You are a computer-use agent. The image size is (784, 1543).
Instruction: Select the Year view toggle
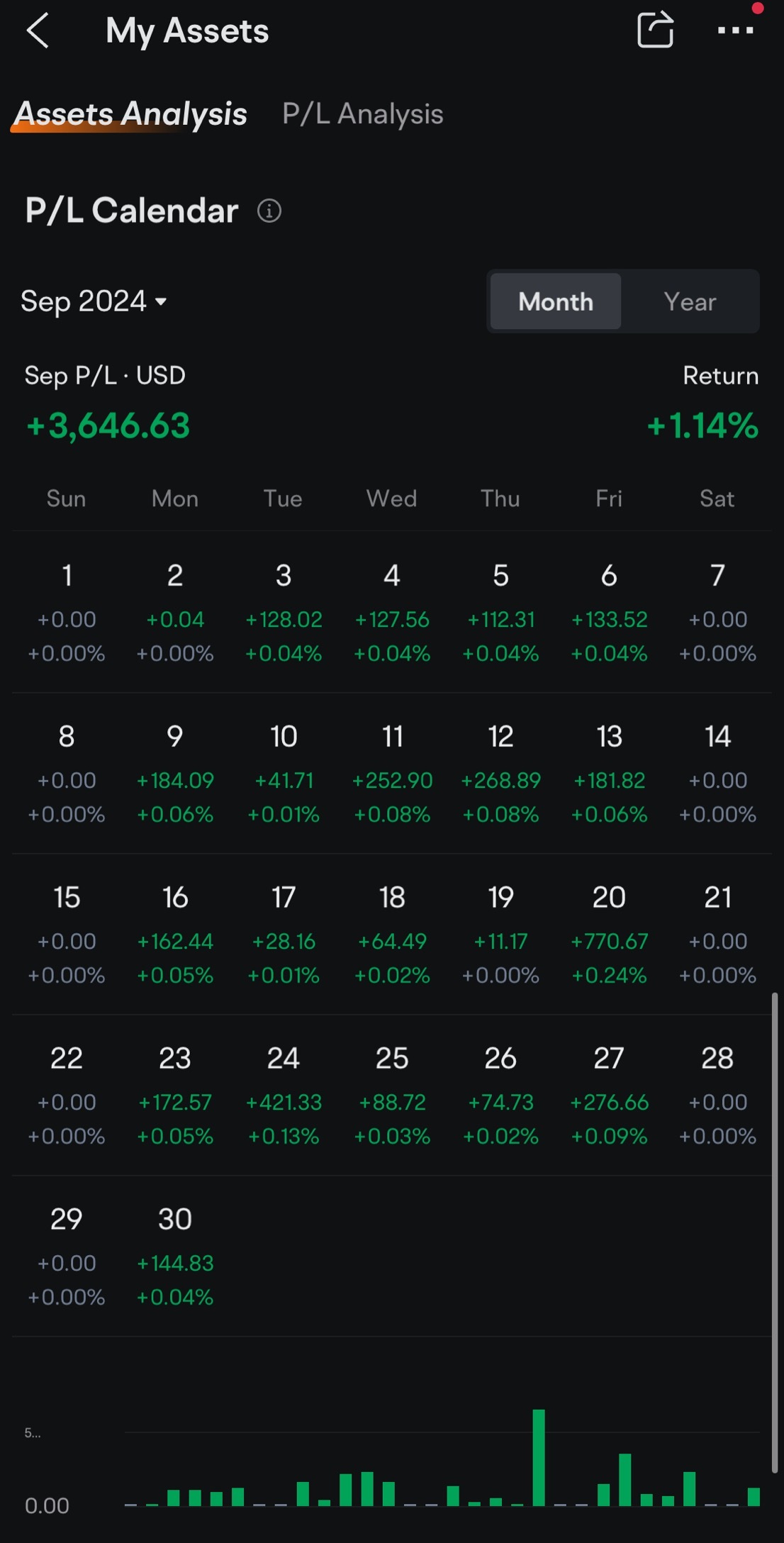690,301
